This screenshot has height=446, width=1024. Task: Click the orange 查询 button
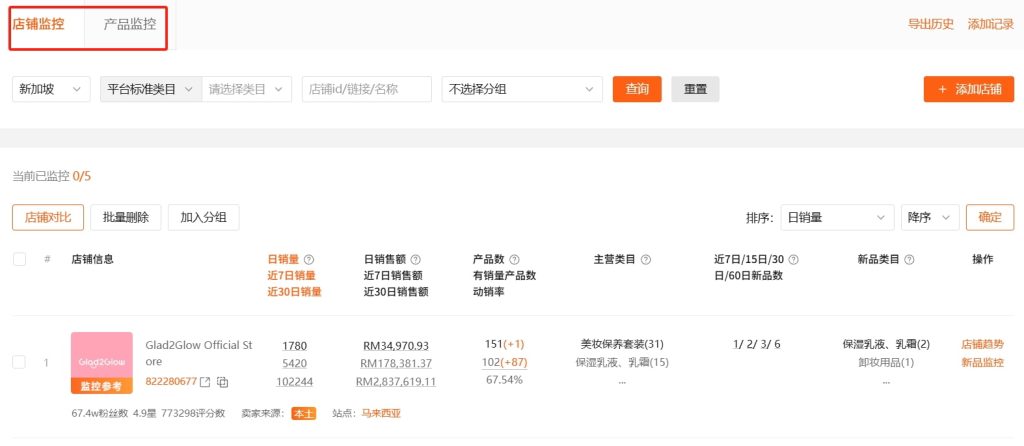(x=637, y=89)
